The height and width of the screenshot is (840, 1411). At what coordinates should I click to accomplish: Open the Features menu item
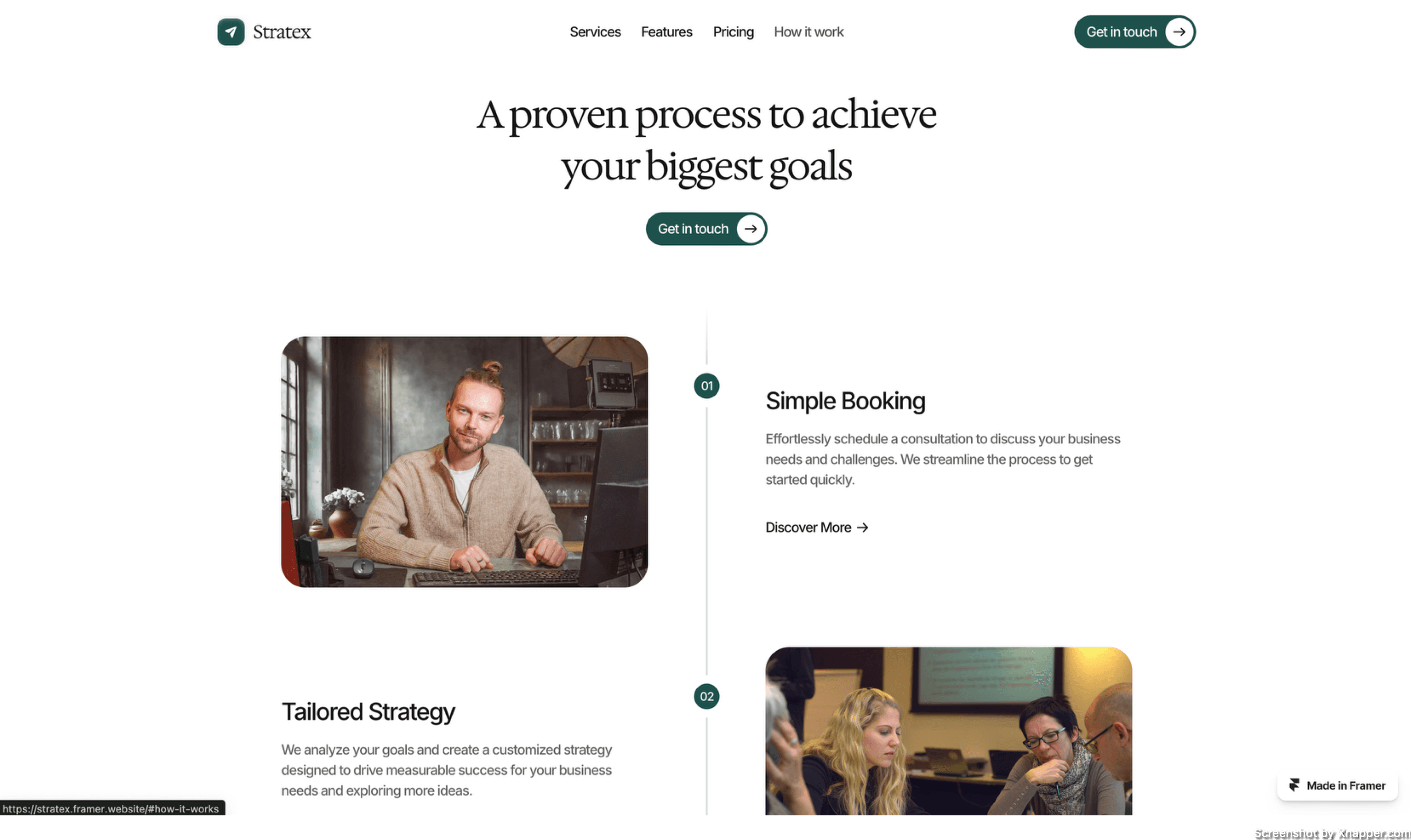tap(666, 32)
